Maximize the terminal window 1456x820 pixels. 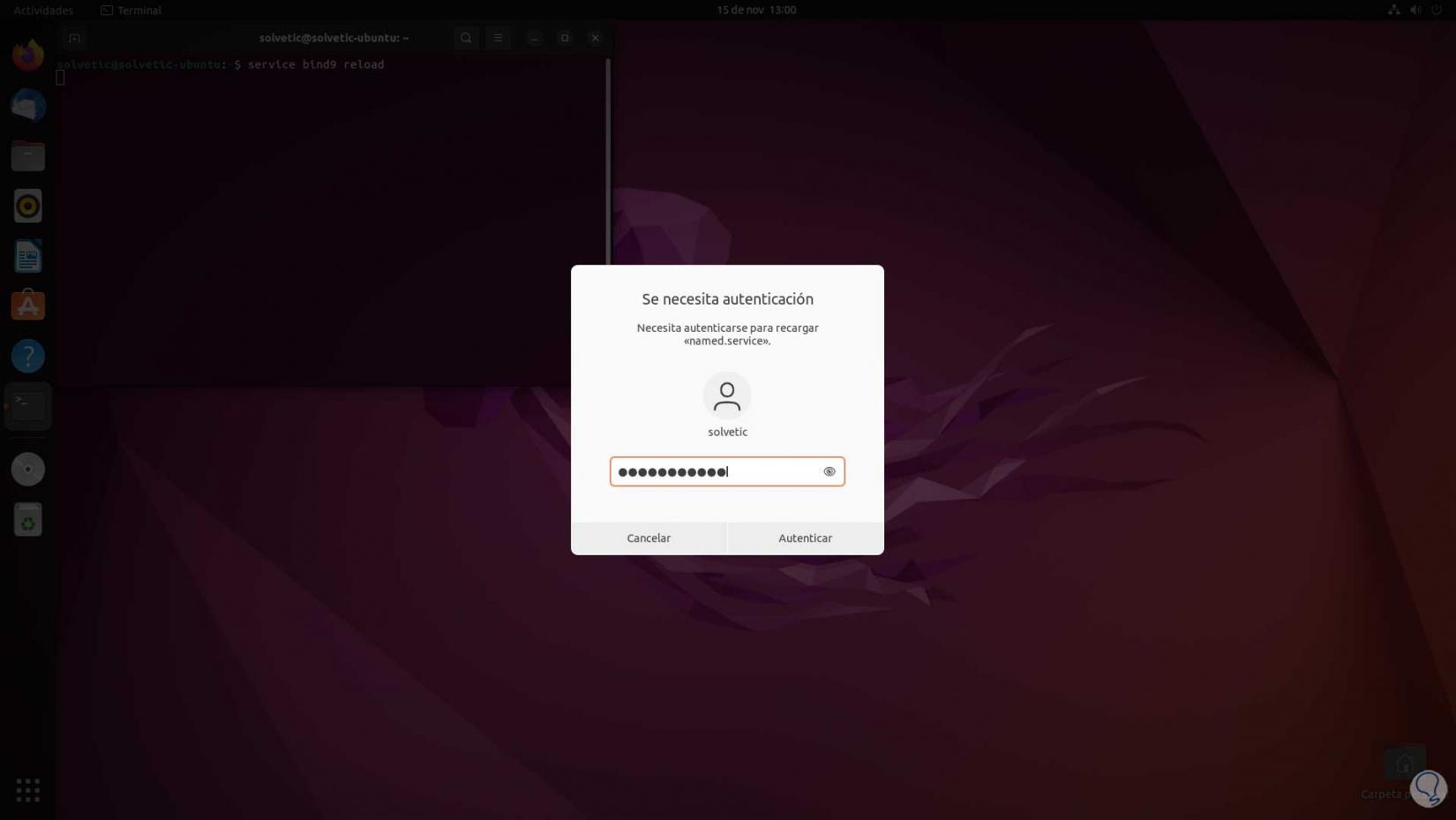tap(565, 38)
